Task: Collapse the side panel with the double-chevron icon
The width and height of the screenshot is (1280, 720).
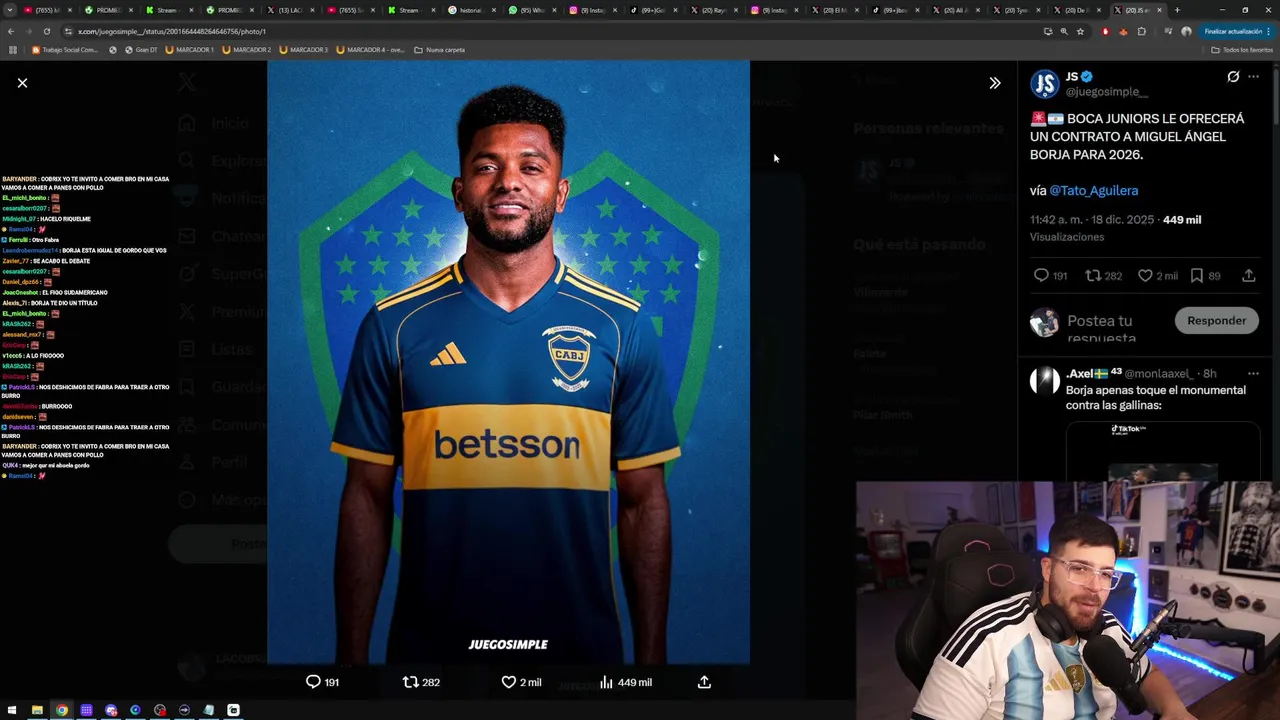Action: point(994,83)
